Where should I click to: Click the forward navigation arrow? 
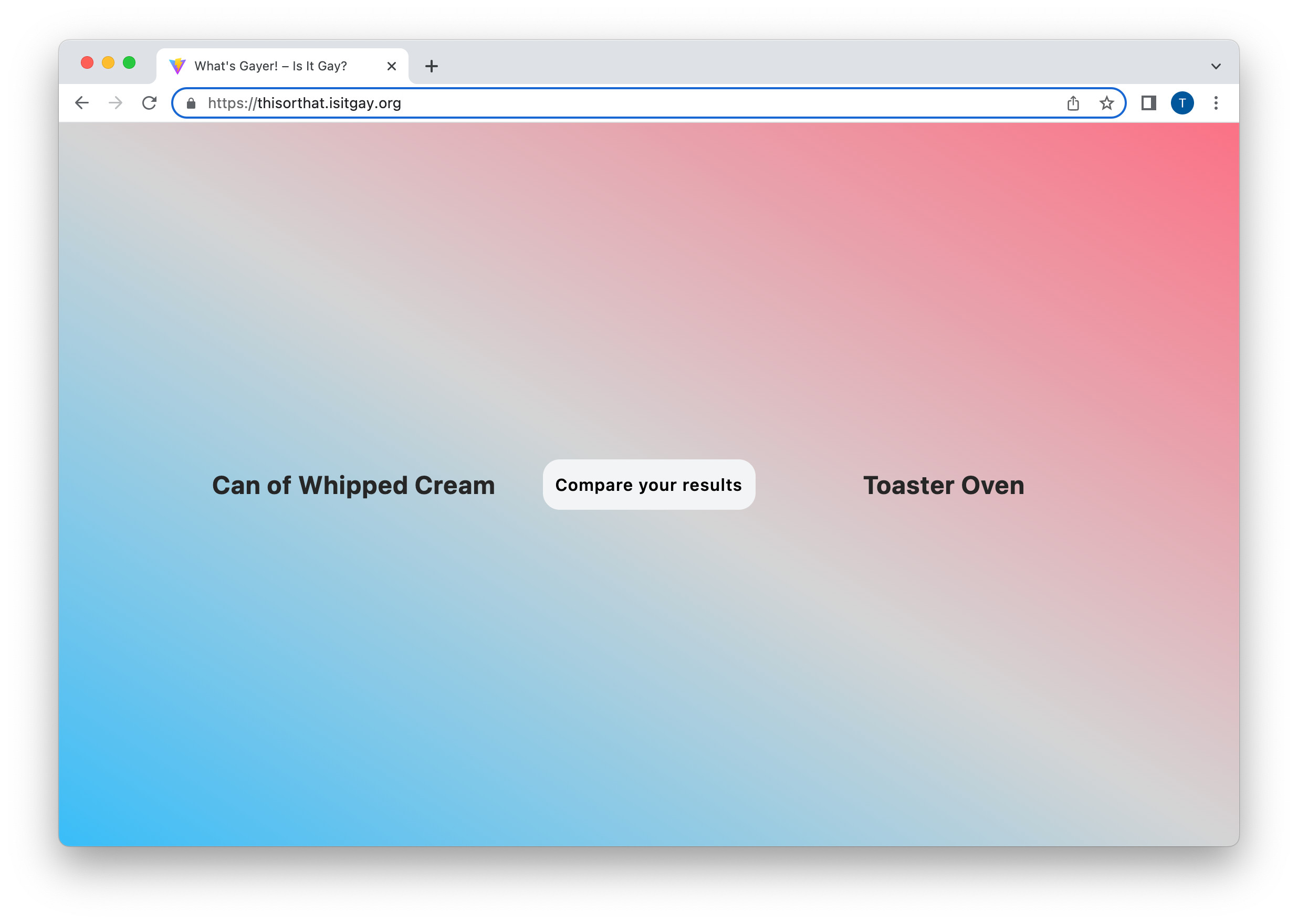(116, 103)
